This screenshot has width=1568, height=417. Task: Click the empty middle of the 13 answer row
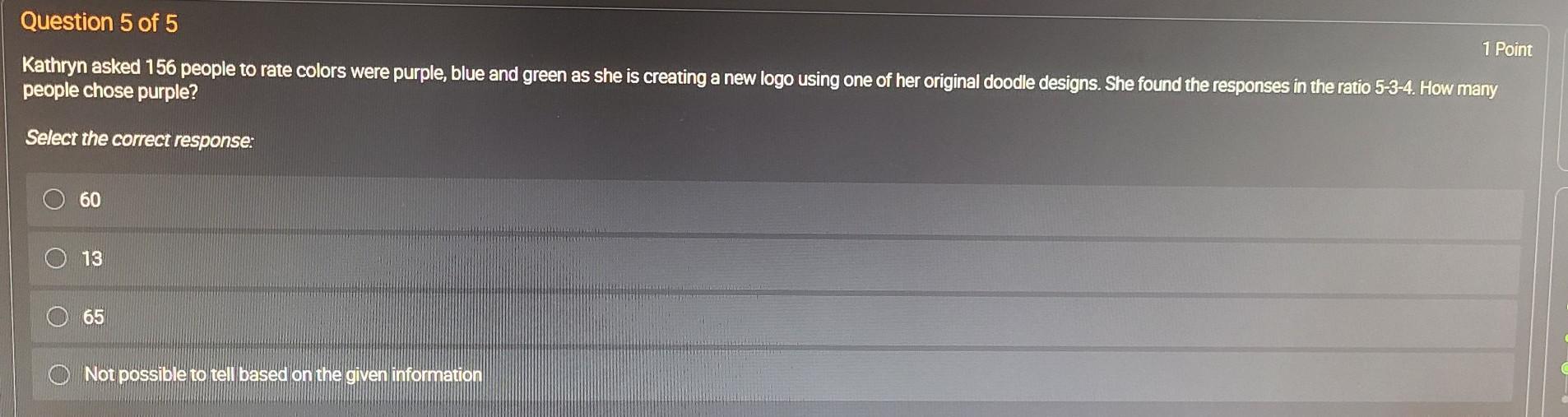(x=775, y=265)
